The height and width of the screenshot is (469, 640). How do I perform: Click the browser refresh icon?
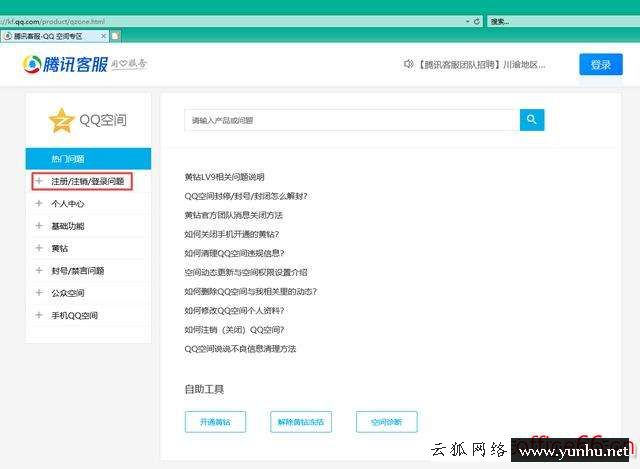click(476, 21)
